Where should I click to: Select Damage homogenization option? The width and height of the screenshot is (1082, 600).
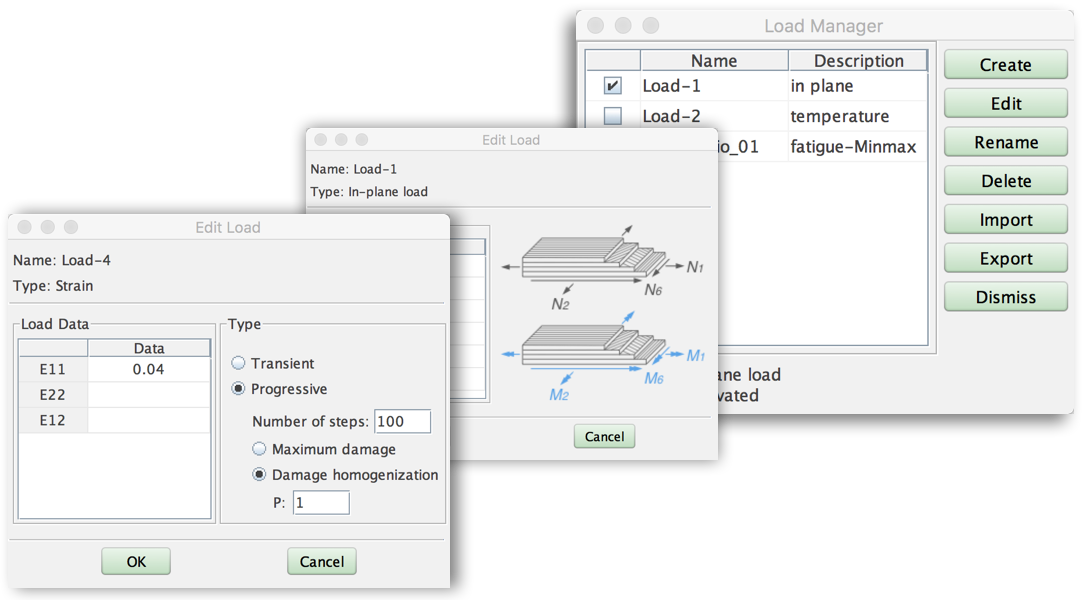click(260, 475)
